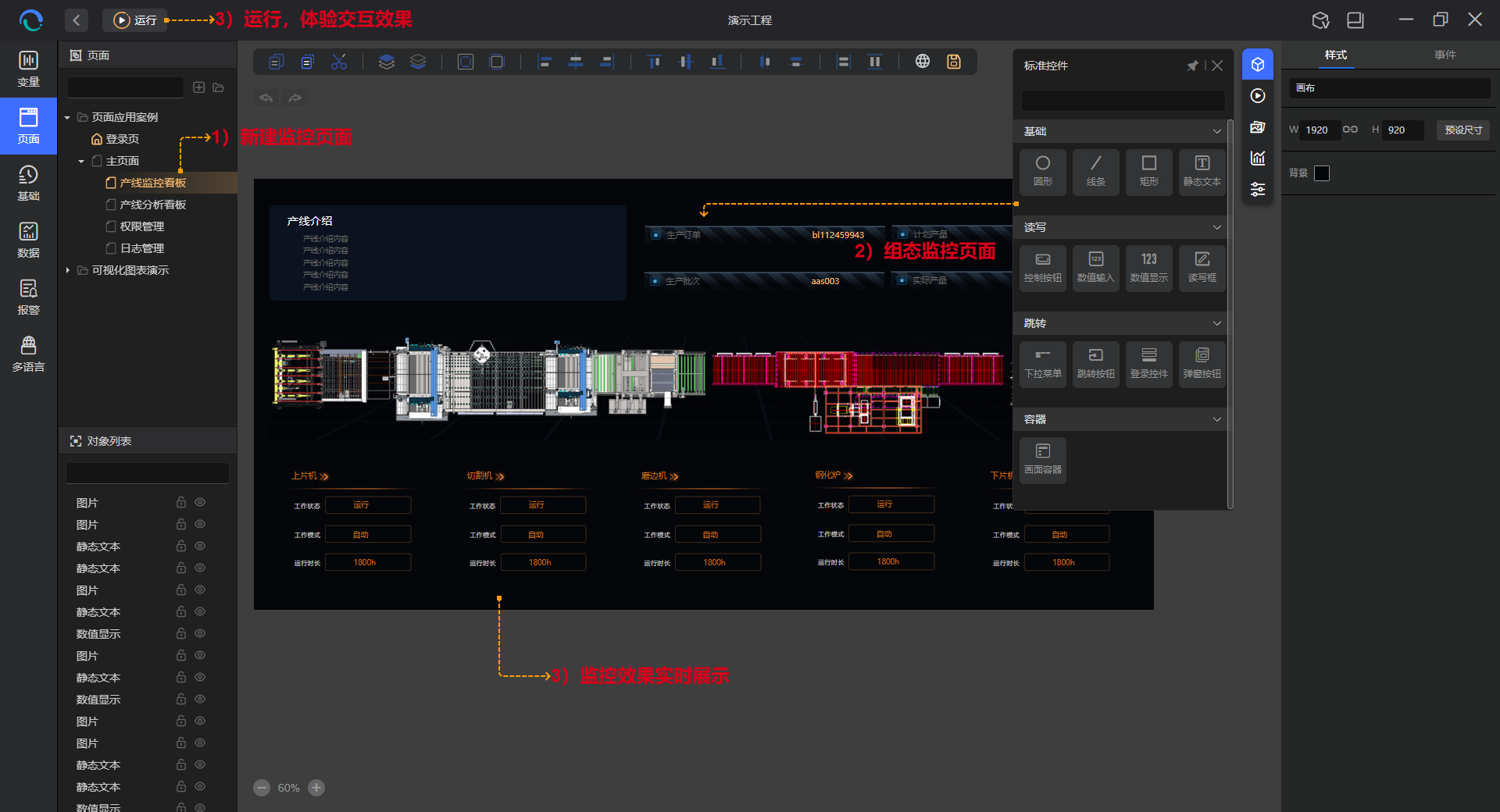Toggle lock on first 数值显示 object

181,633
